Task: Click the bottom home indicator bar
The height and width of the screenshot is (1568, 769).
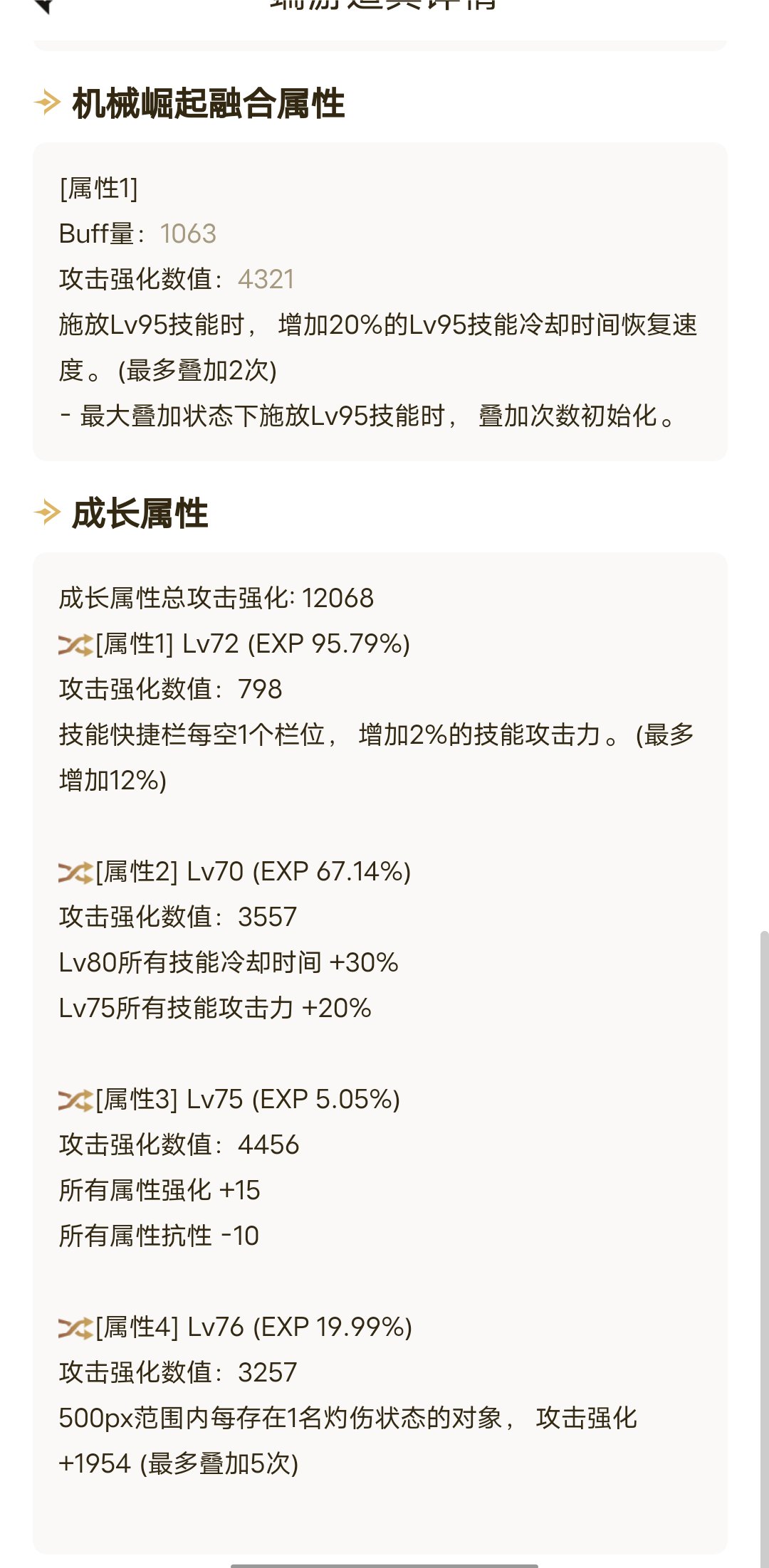Action: tap(384, 1565)
